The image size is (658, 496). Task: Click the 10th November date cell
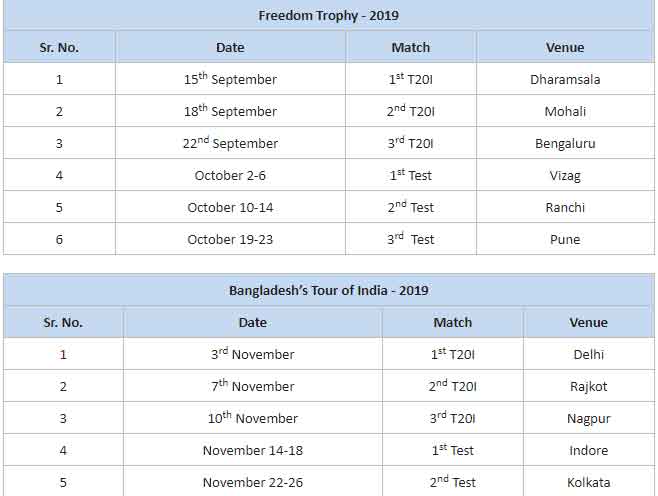[253, 418]
